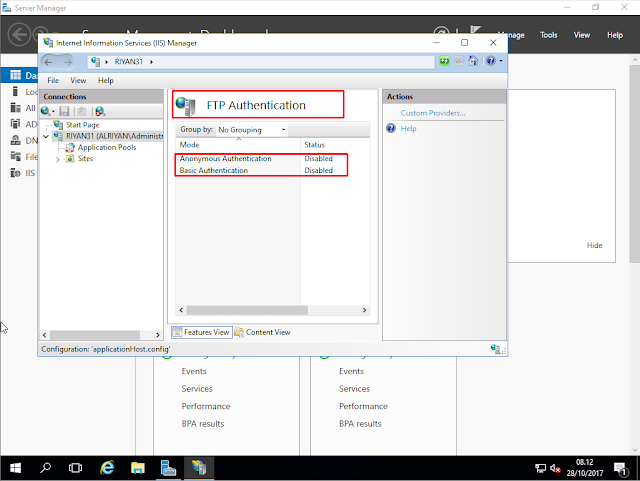Click the up-folder icon in Connections toolbar

(82, 111)
